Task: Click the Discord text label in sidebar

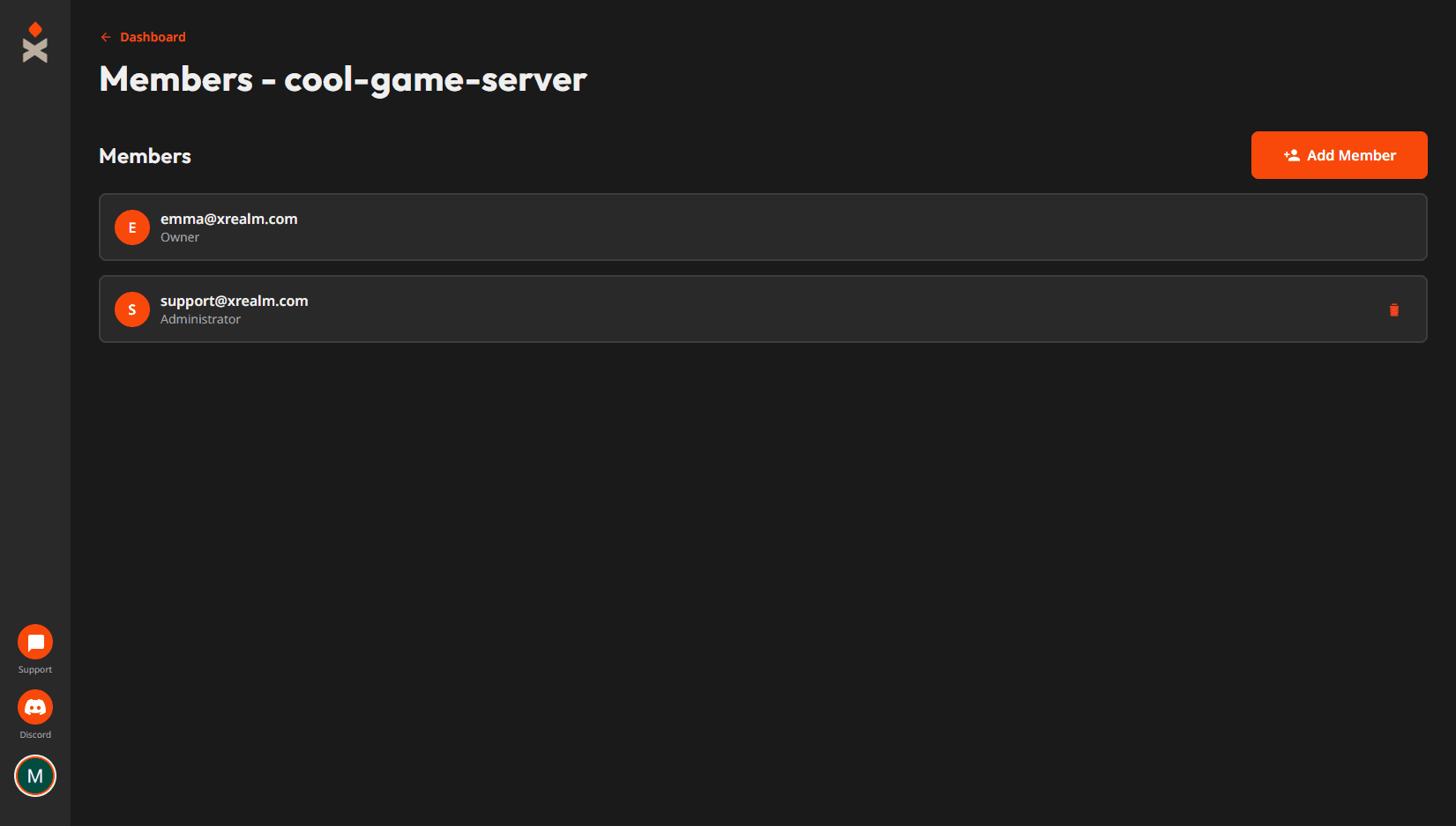Action: (35, 735)
